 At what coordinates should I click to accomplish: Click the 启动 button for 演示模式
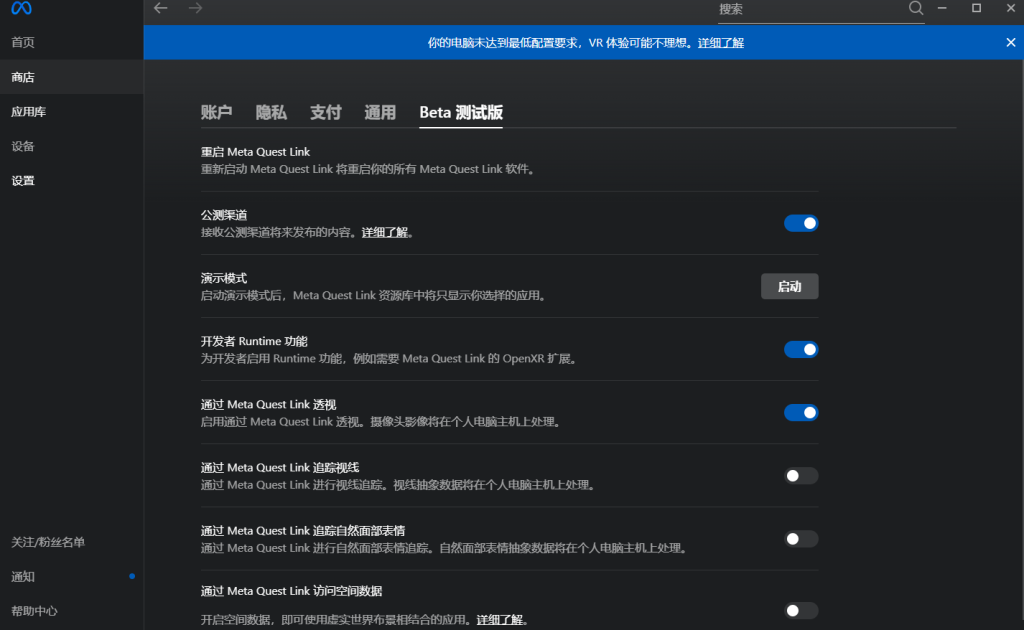tap(790, 287)
